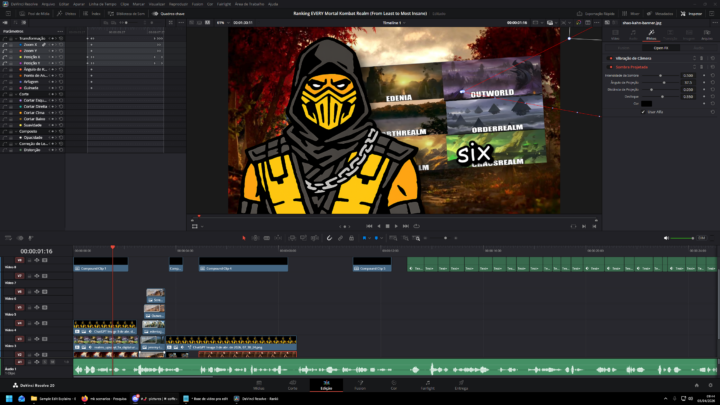Reset the Sombra Projetada effect

[x=713, y=67]
